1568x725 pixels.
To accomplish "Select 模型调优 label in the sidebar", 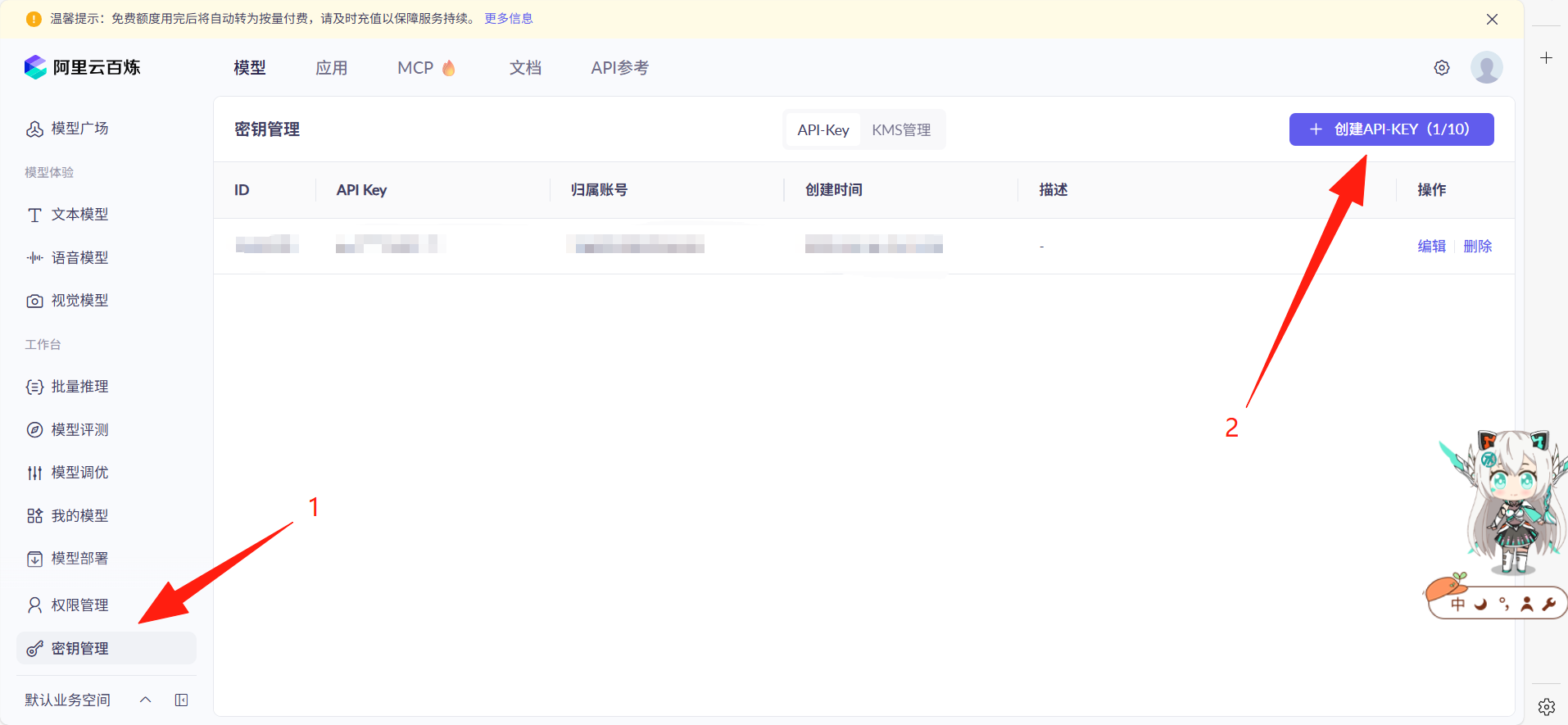I will point(79,473).
